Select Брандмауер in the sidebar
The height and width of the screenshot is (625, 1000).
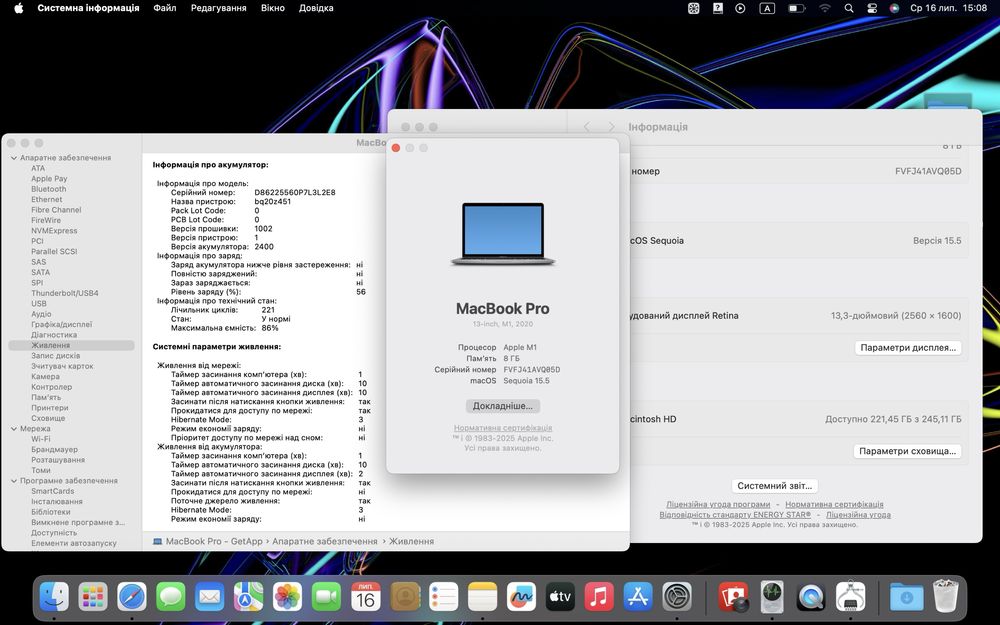point(54,450)
